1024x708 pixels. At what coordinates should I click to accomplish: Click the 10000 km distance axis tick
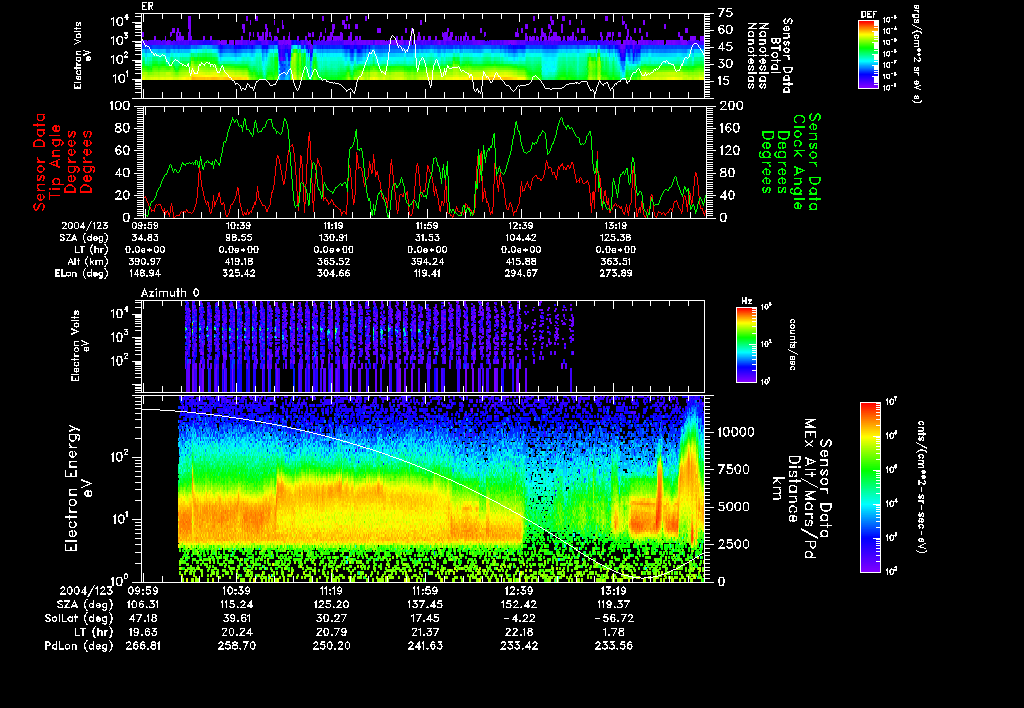click(736, 432)
